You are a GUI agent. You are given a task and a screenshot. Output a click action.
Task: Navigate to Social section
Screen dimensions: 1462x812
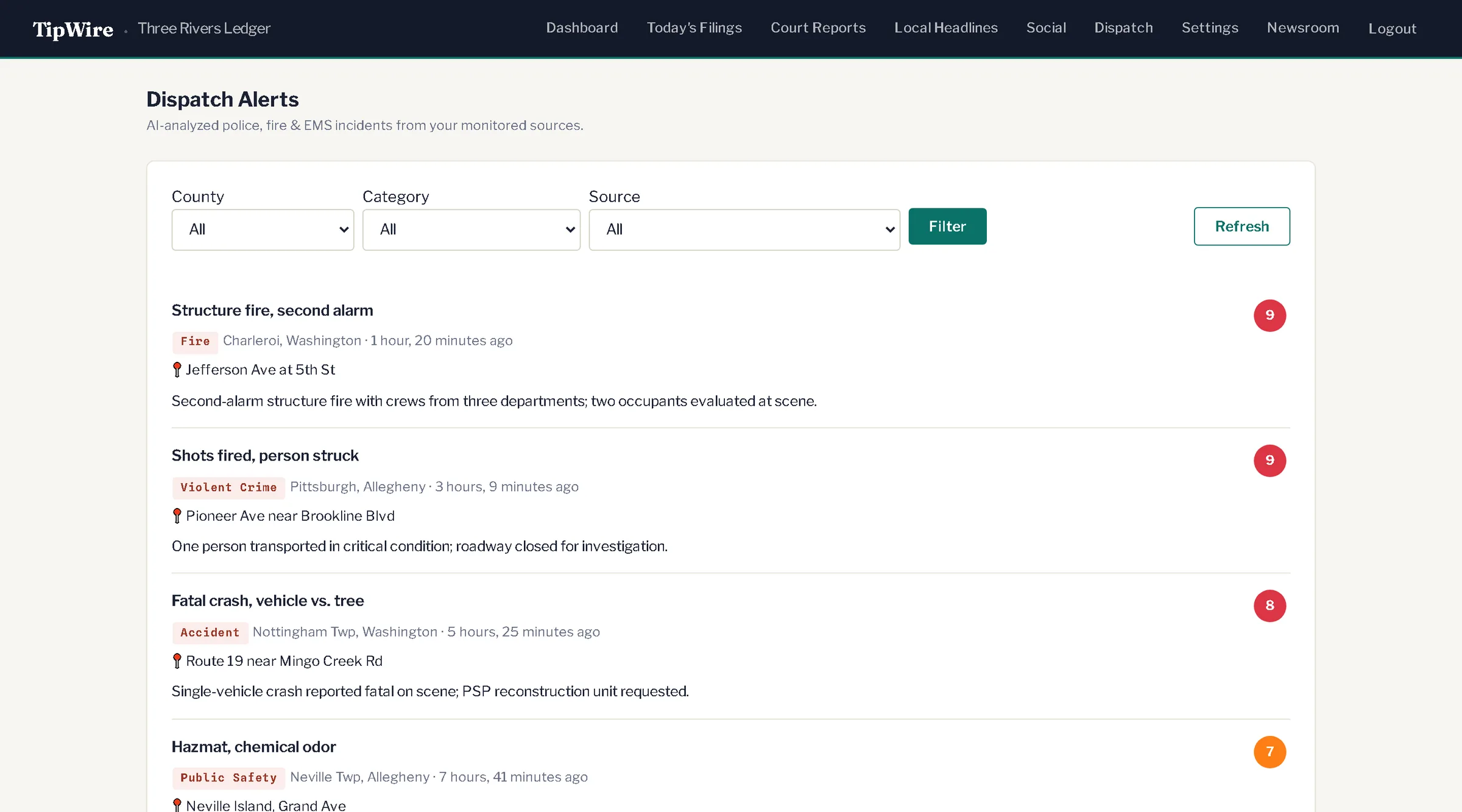point(1046,28)
